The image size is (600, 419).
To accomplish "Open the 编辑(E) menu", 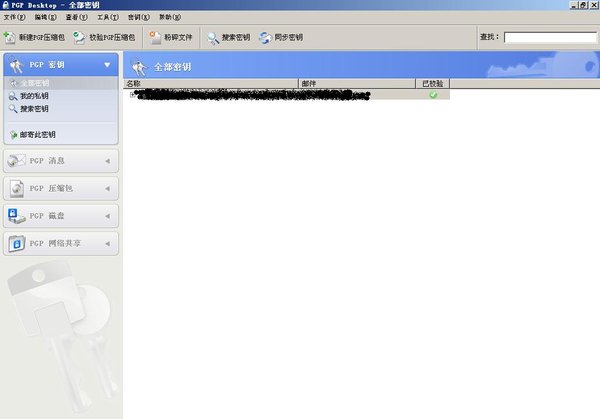I will click(45, 17).
